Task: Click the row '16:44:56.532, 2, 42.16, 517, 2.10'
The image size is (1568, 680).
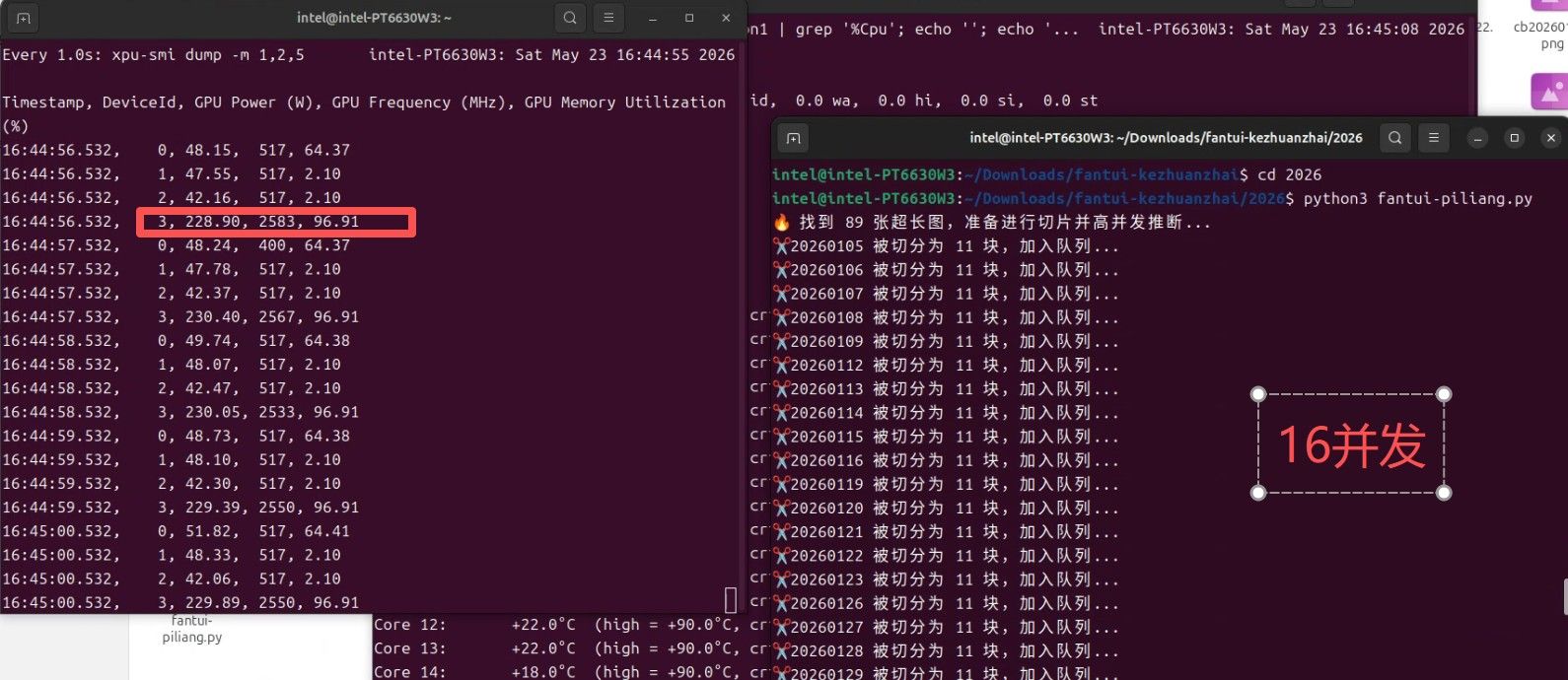Action: tap(172, 197)
